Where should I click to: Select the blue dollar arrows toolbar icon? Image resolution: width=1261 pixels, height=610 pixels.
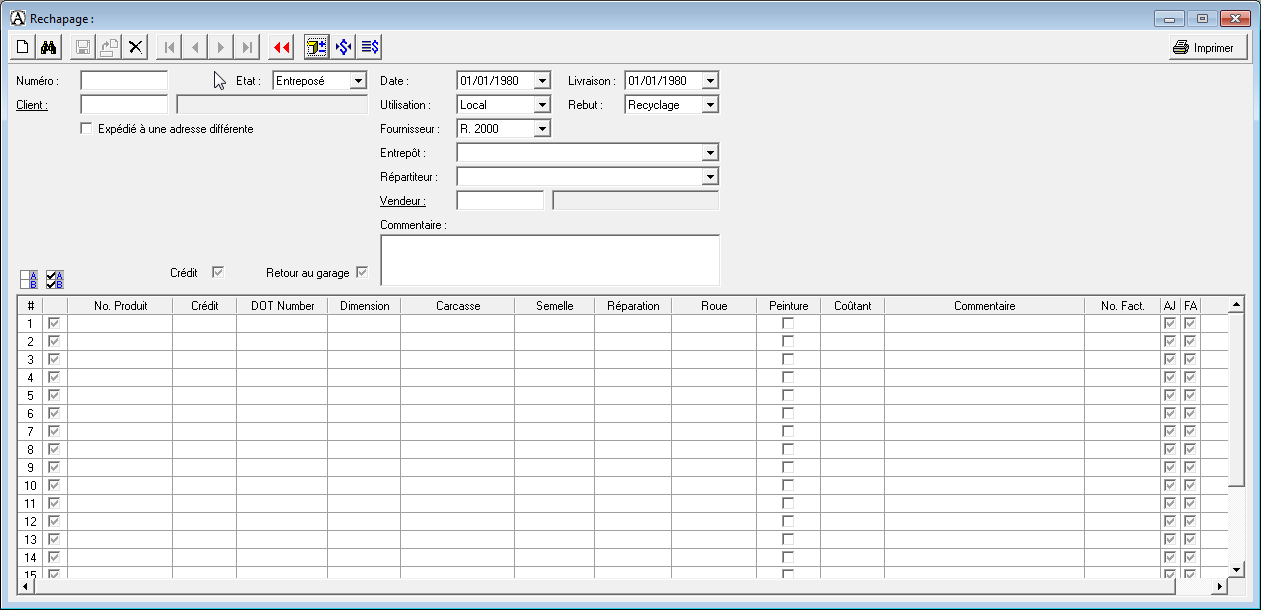342,46
